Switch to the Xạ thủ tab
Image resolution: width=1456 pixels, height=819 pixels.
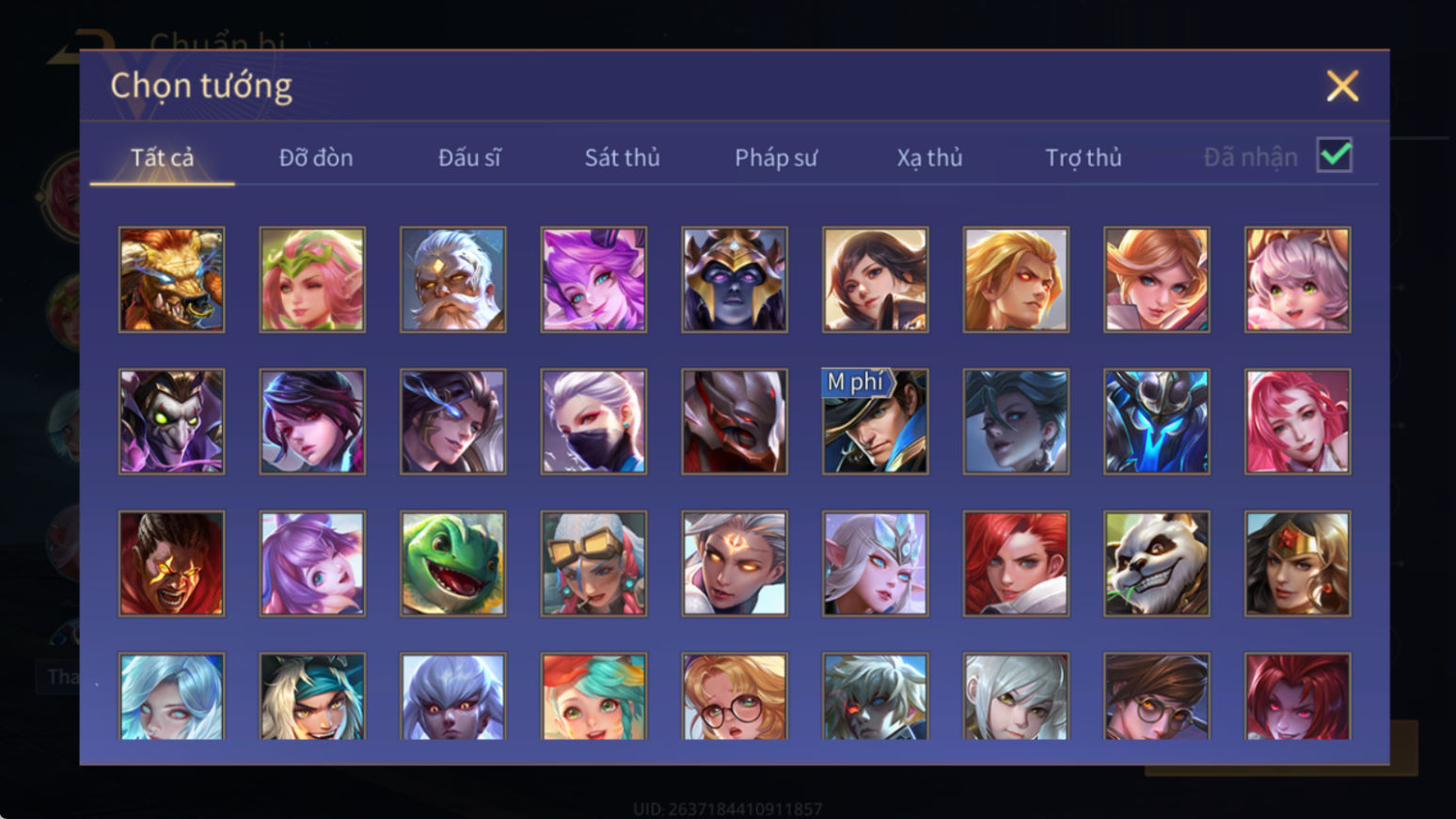click(929, 157)
